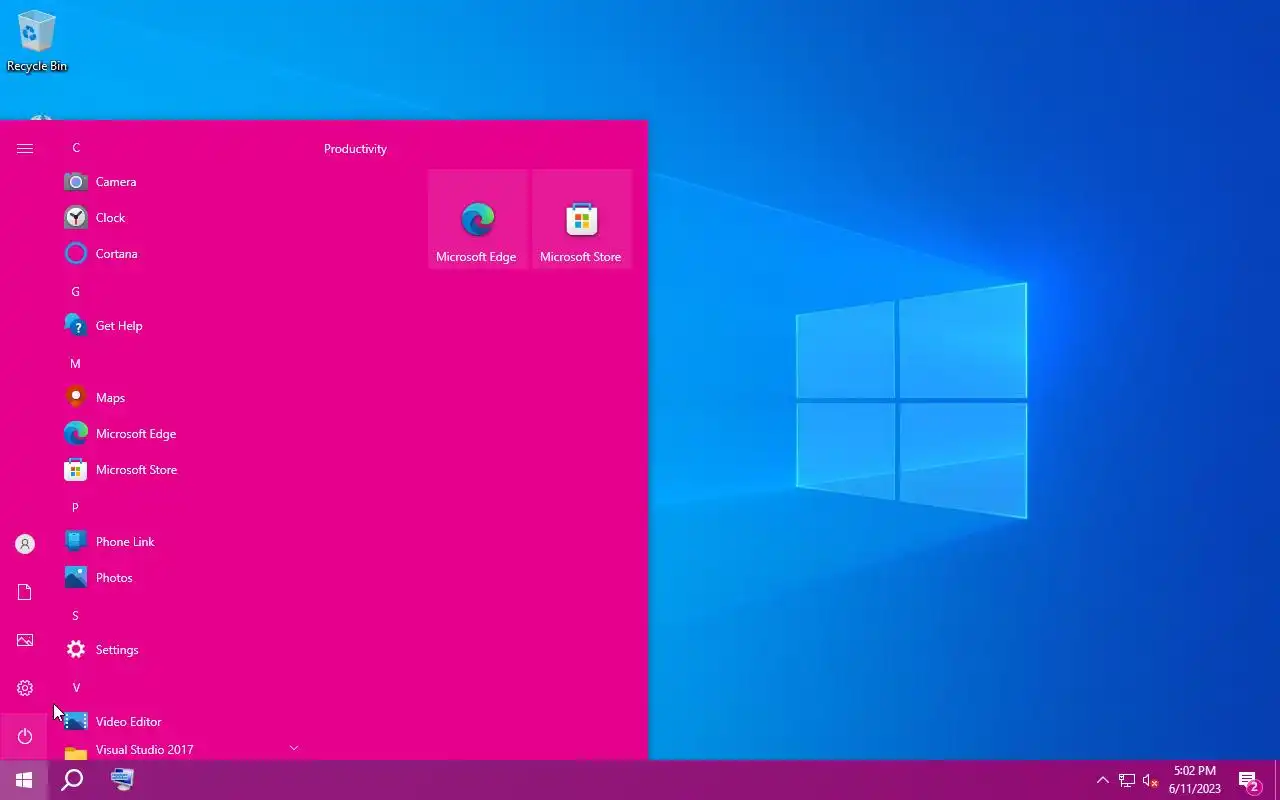The height and width of the screenshot is (800, 1280).
Task: Expand the Start hamburger menu
Action: click(x=25, y=148)
